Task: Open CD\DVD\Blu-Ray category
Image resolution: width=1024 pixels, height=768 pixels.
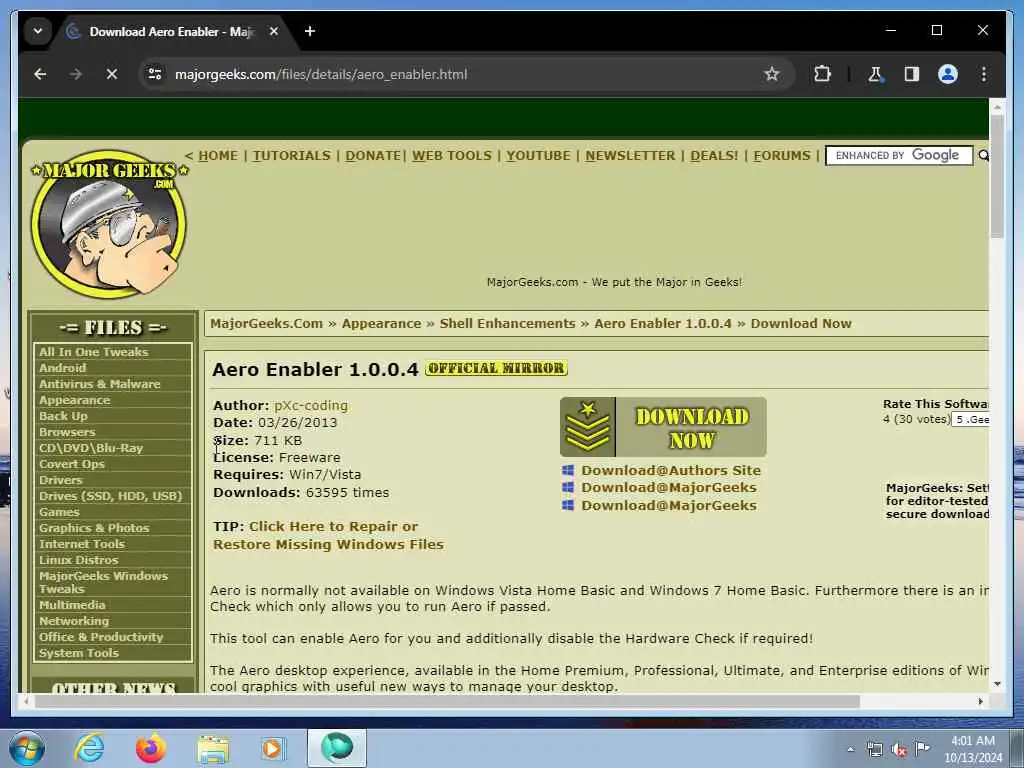Action: click(91, 448)
